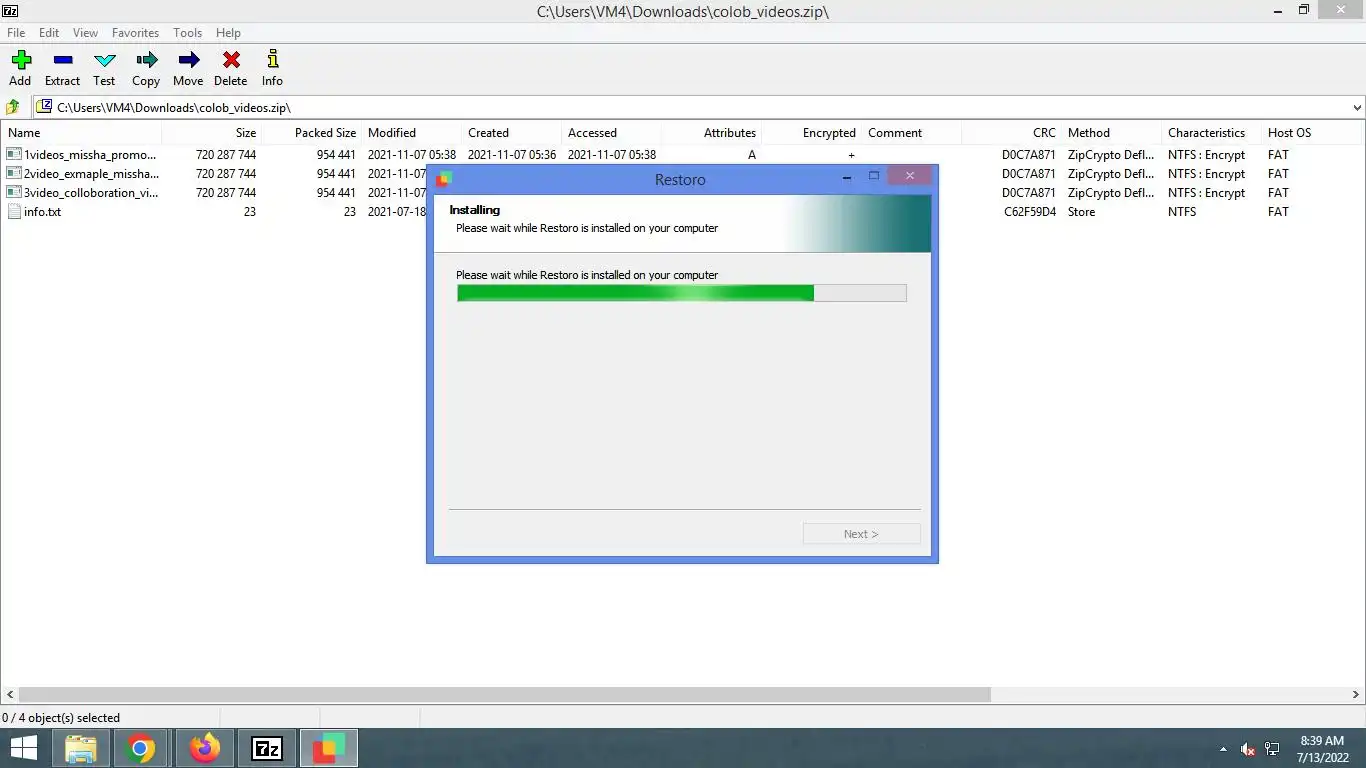This screenshot has width=1366, height=768.
Task: Select the C62F59D4 CRC cell
Action: click(1030, 212)
